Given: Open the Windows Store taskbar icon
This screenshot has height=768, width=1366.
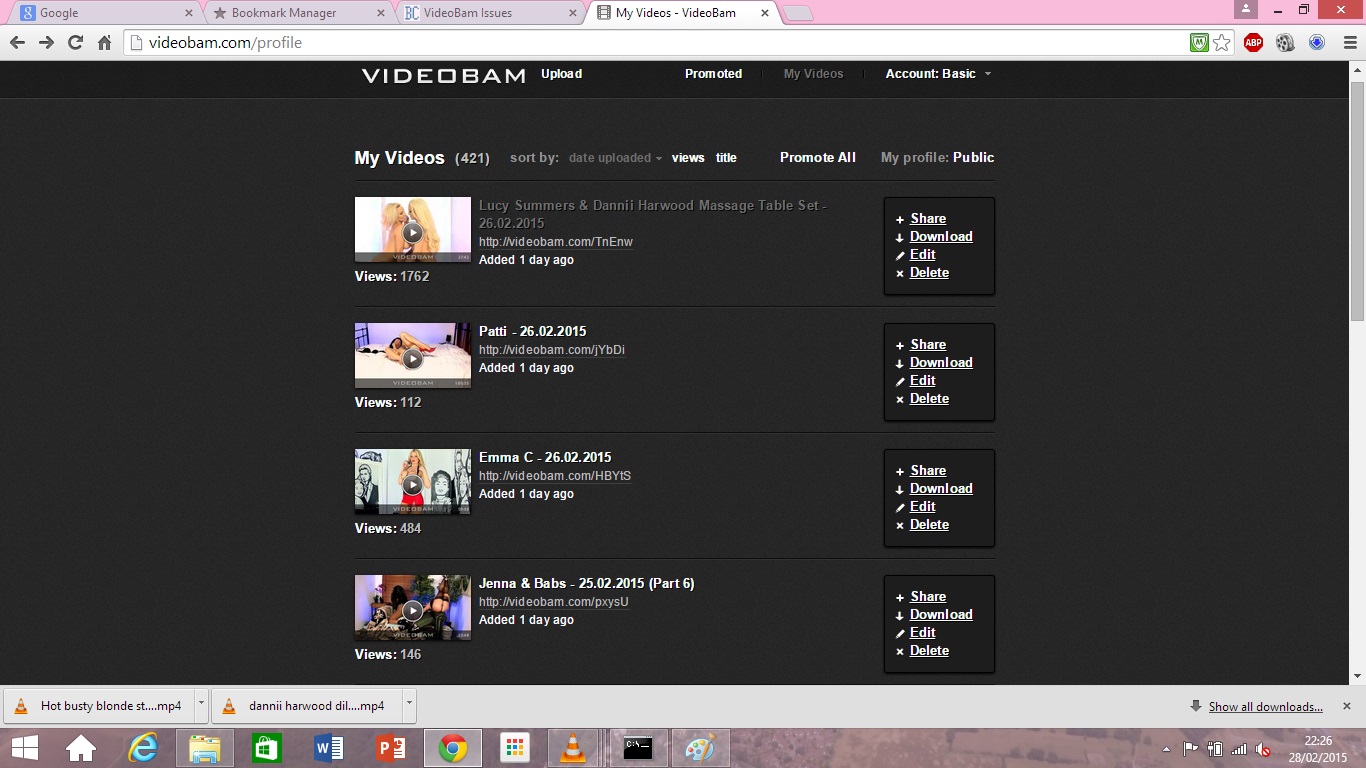Looking at the screenshot, I should click(267, 748).
